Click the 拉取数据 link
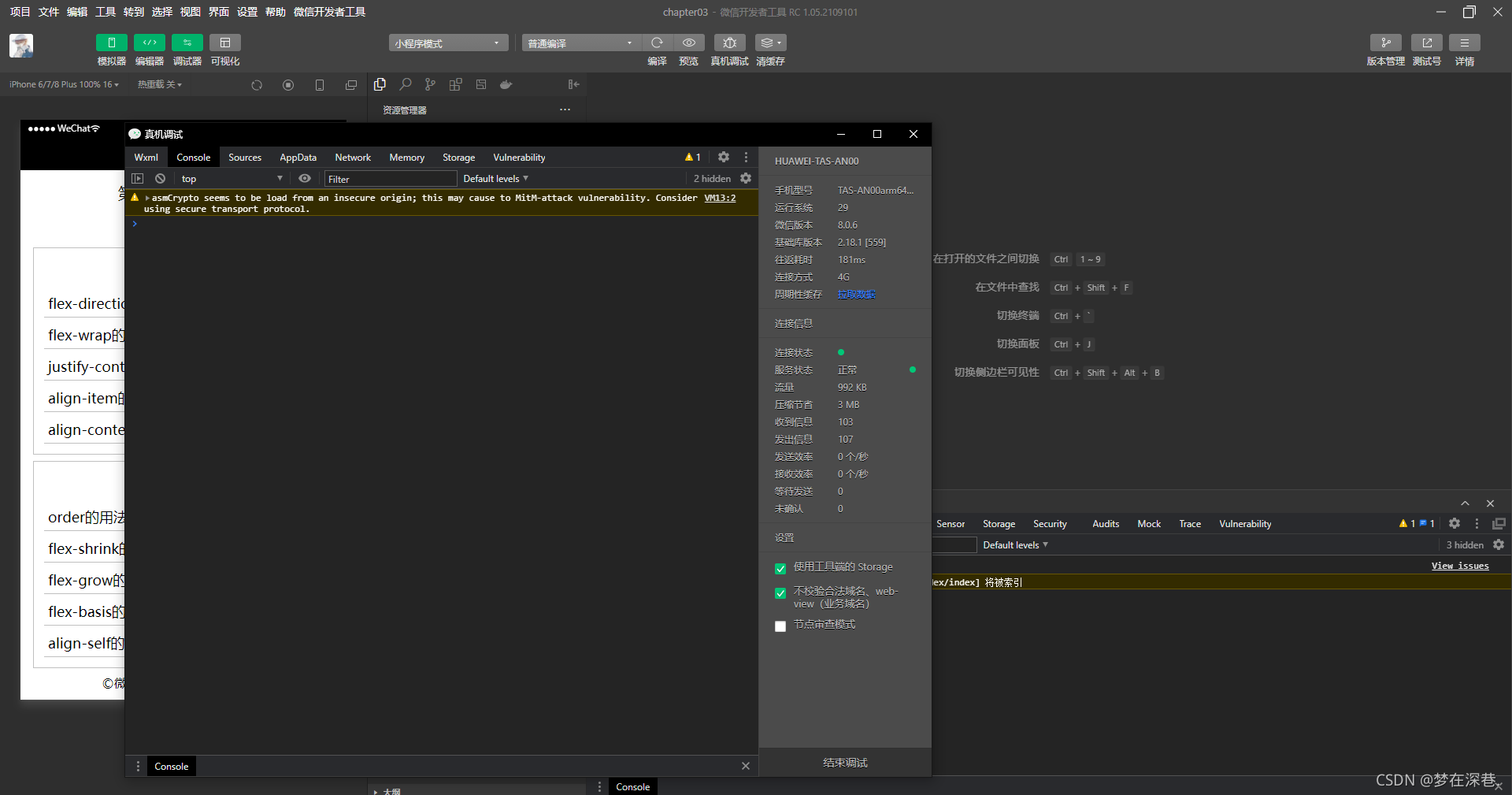 (x=856, y=294)
